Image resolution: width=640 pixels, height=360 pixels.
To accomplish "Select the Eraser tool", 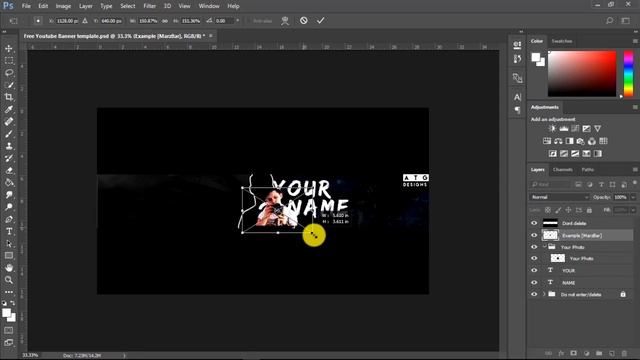I will coord(9,171).
